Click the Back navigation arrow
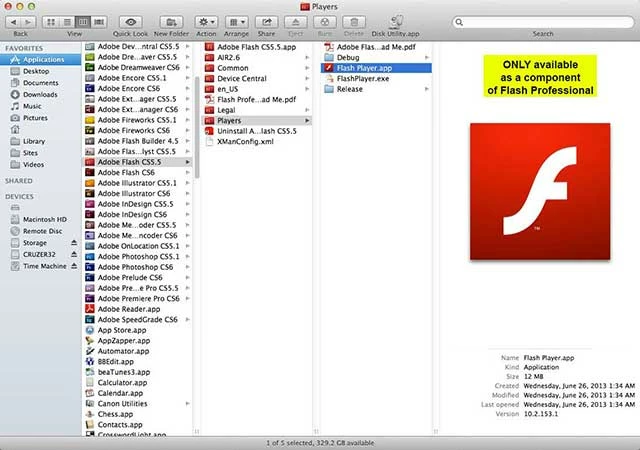Image resolution: width=640 pixels, height=450 pixels. pyautogui.click(x=13, y=22)
